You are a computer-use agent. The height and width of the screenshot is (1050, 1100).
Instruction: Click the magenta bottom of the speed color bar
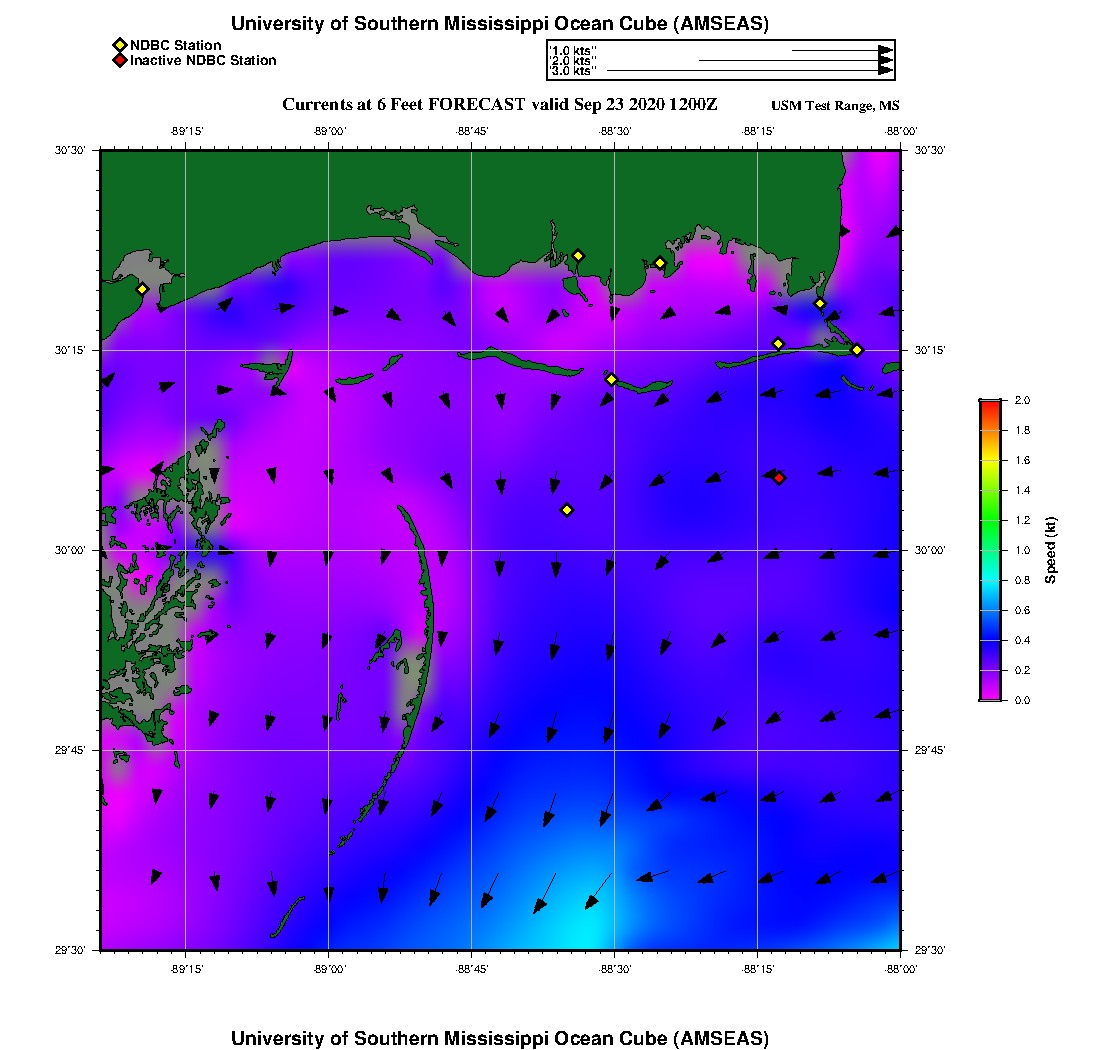coord(990,694)
